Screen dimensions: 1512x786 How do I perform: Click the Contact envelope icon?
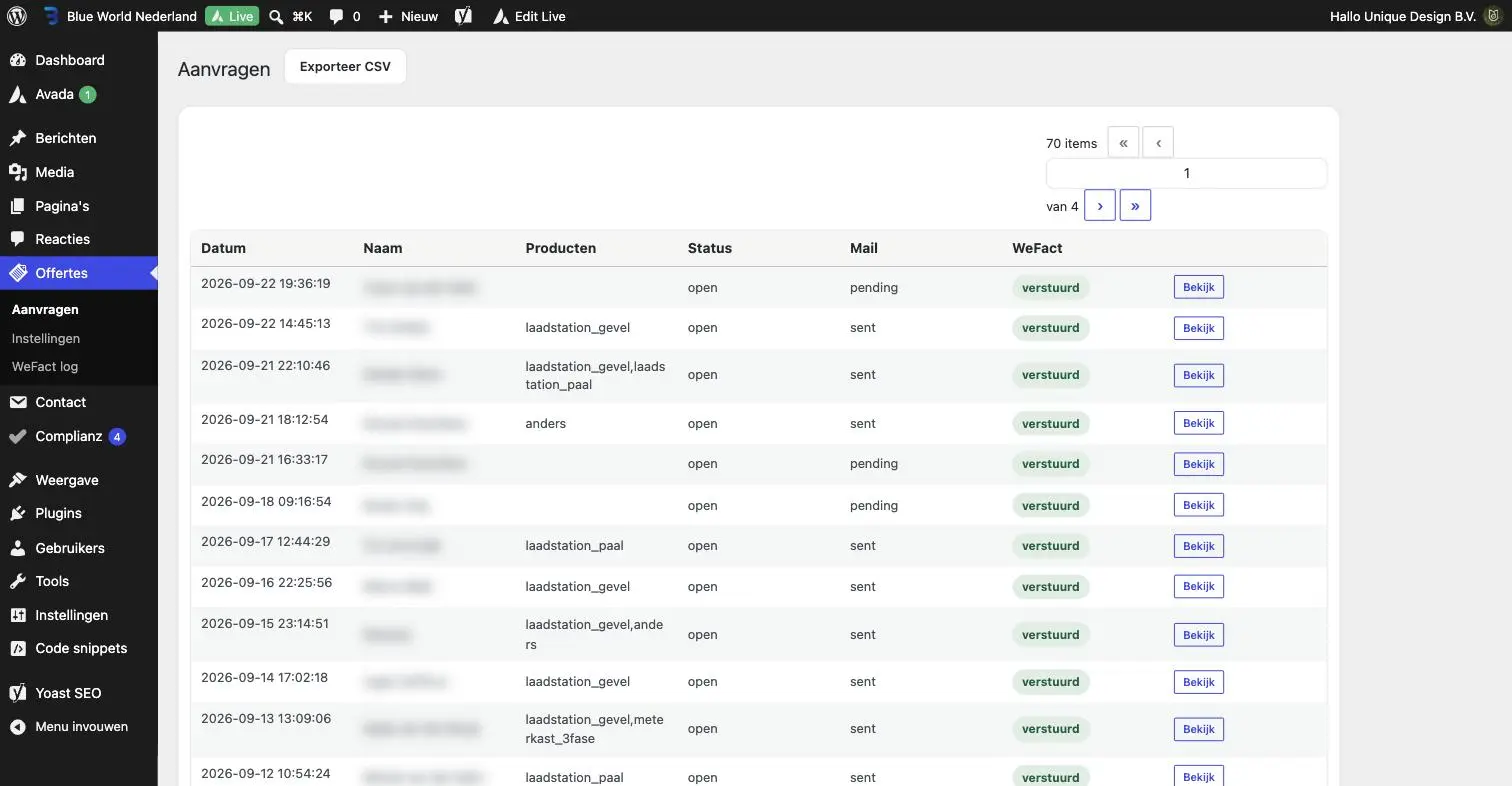pos(17,402)
